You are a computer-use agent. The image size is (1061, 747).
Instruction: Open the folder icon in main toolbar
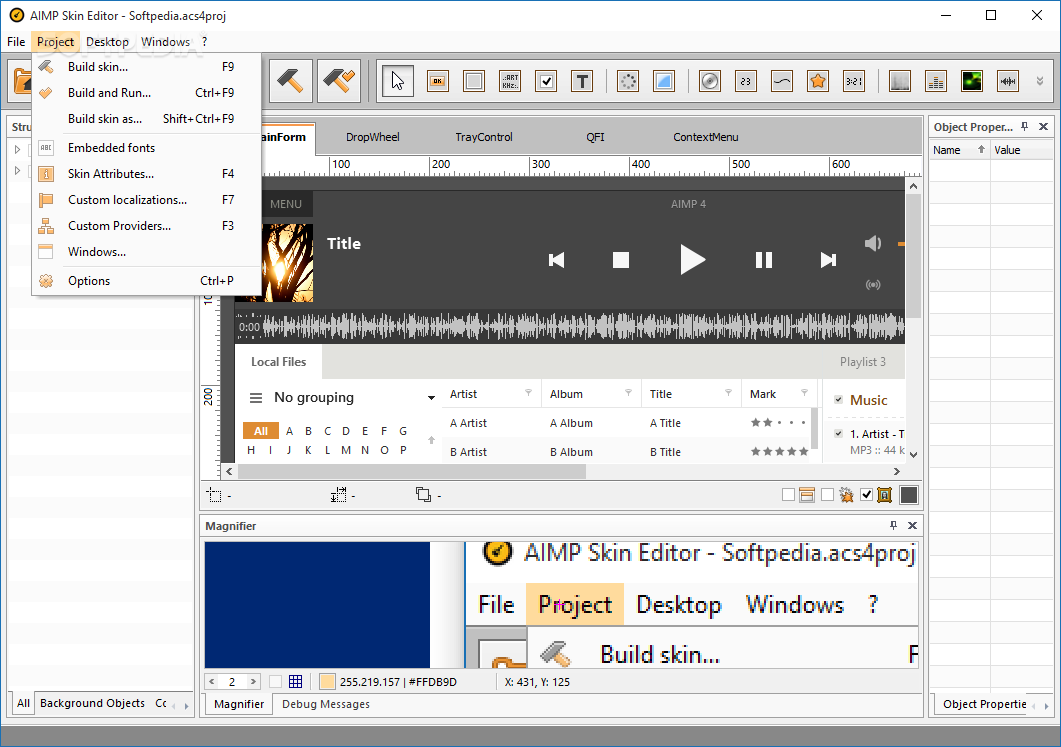tap(20, 82)
